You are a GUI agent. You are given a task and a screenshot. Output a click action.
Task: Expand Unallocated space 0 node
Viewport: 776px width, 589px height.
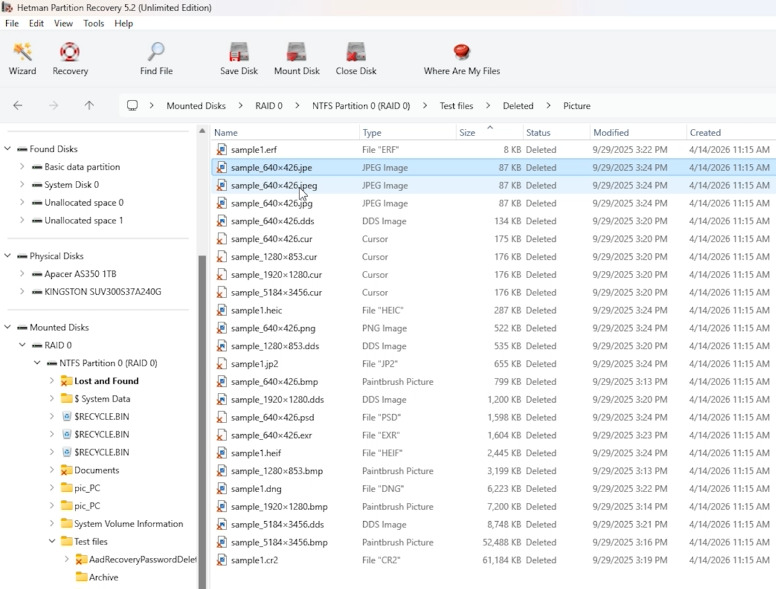click(22, 202)
